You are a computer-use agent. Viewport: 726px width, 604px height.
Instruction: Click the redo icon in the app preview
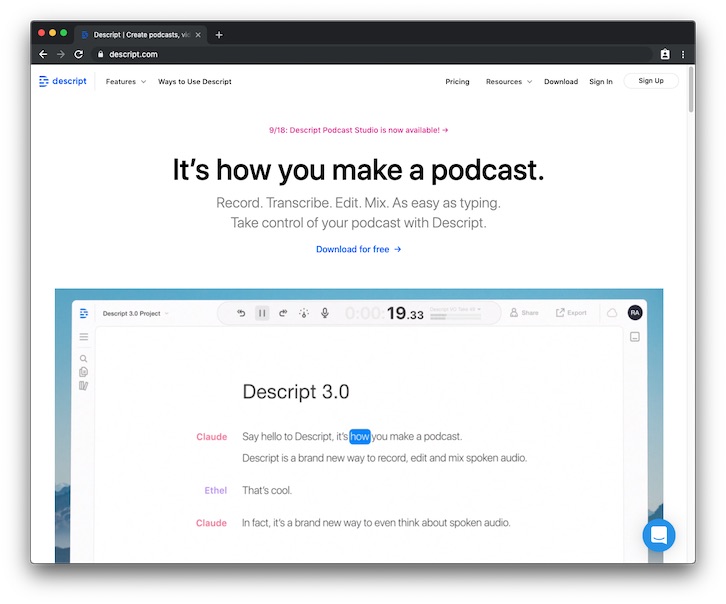click(283, 313)
